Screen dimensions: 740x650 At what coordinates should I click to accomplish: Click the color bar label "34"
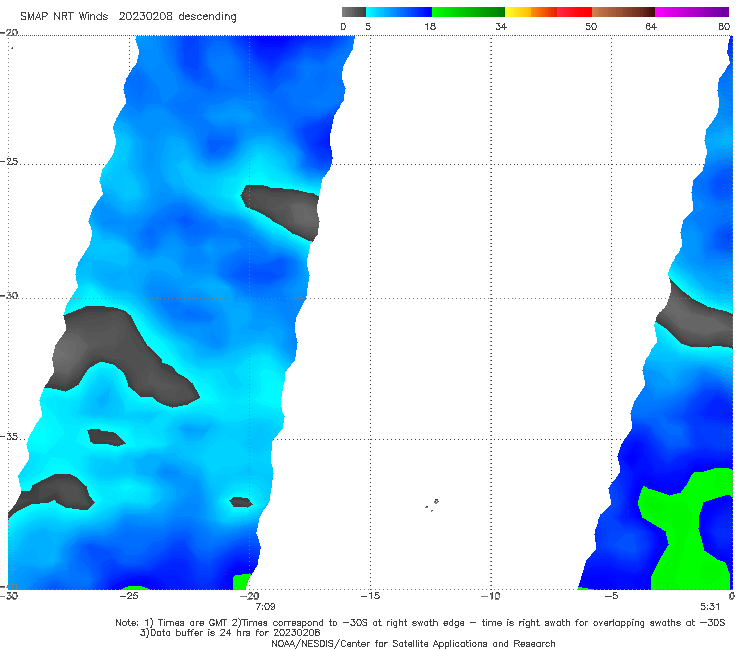[501, 27]
